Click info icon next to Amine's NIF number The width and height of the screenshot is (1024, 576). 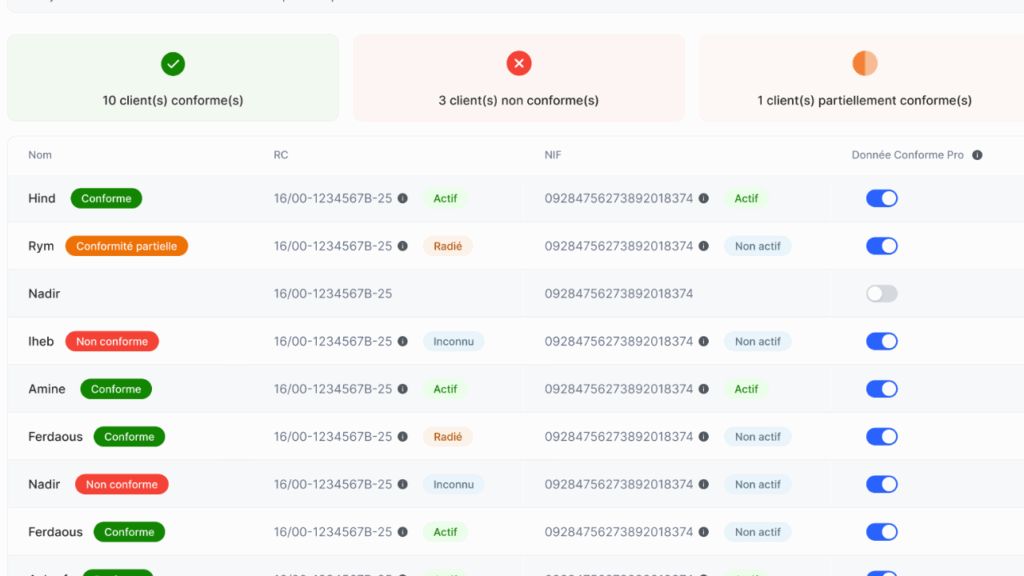[x=704, y=389]
